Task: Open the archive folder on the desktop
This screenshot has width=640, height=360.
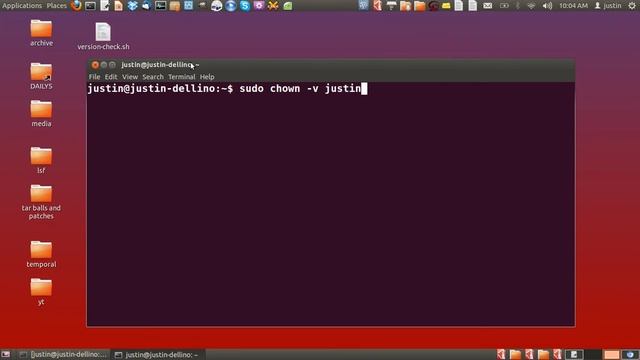Action: (x=41, y=33)
